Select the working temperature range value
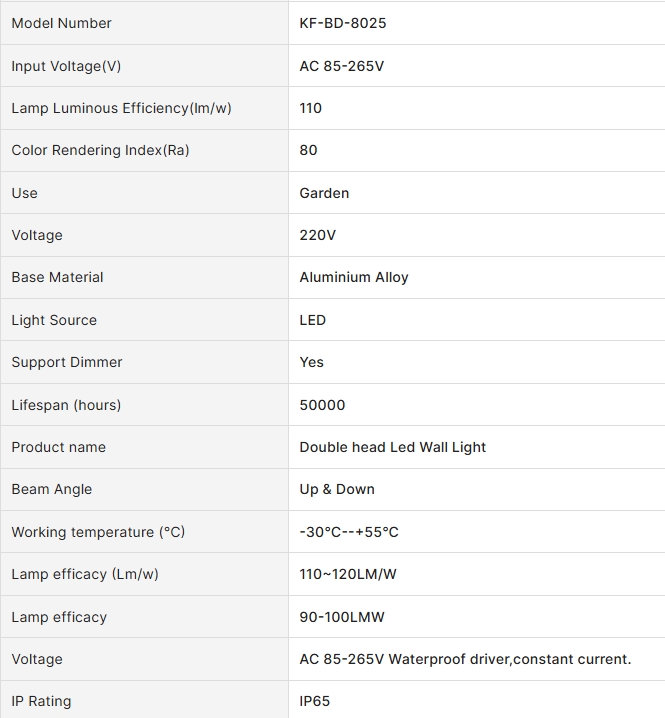This screenshot has width=665, height=718. coord(349,532)
